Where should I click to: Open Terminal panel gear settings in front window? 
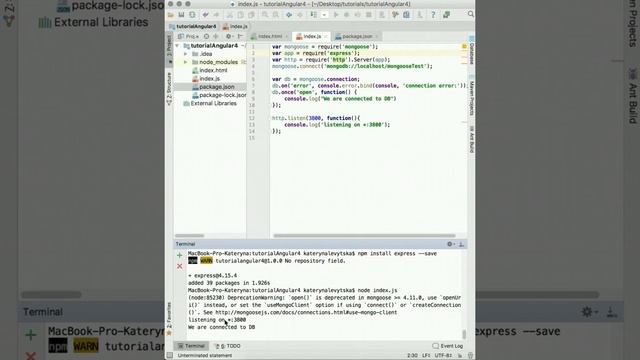(x=451, y=244)
